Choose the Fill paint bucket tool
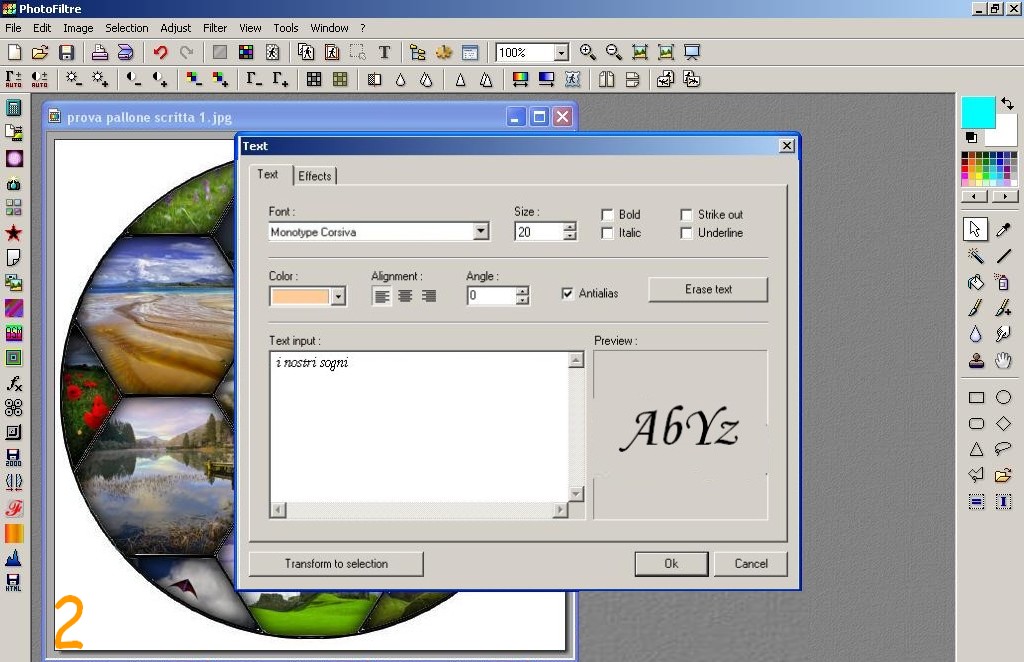The image size is (1024, 662). (x=976, y=283)
